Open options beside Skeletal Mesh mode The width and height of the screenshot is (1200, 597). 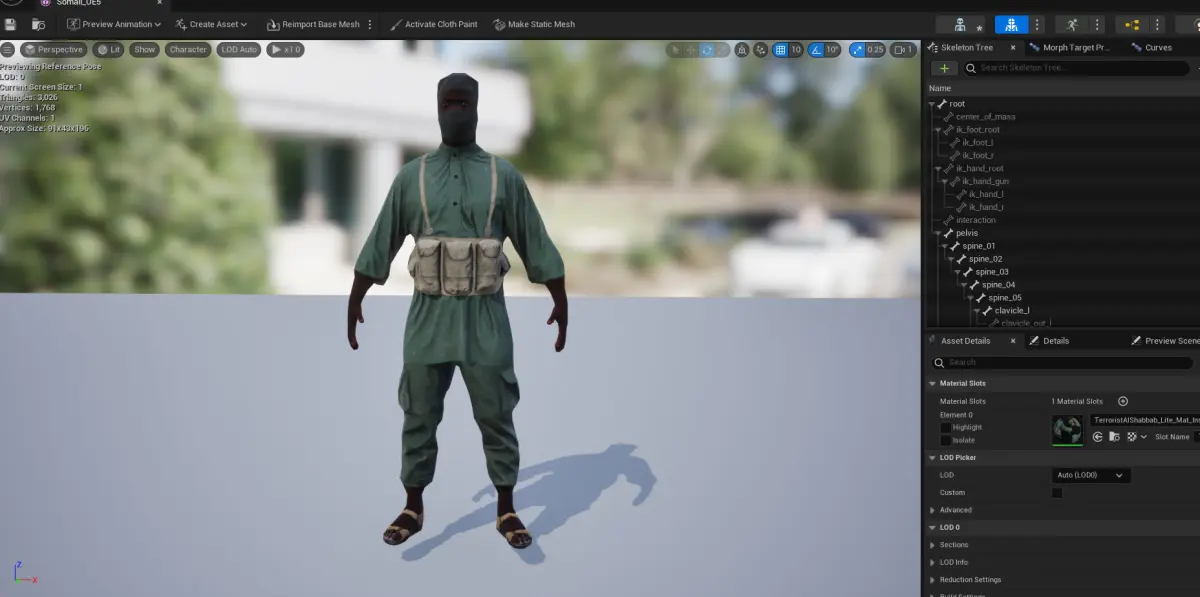1037,24
